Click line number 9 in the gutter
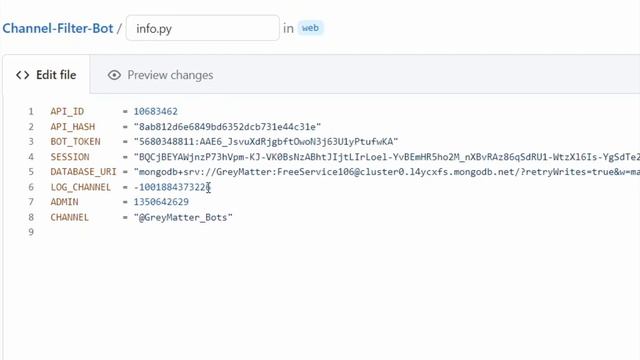This screenshot has height=360, width=640. pyautogui.click(x=31, y=232)
